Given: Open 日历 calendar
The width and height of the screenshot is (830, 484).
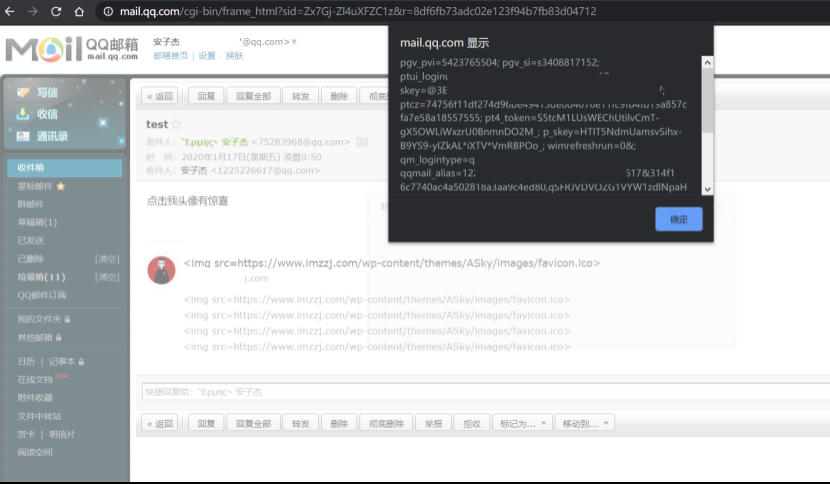Looking at the screenshot, I should (x=26, y=362).
